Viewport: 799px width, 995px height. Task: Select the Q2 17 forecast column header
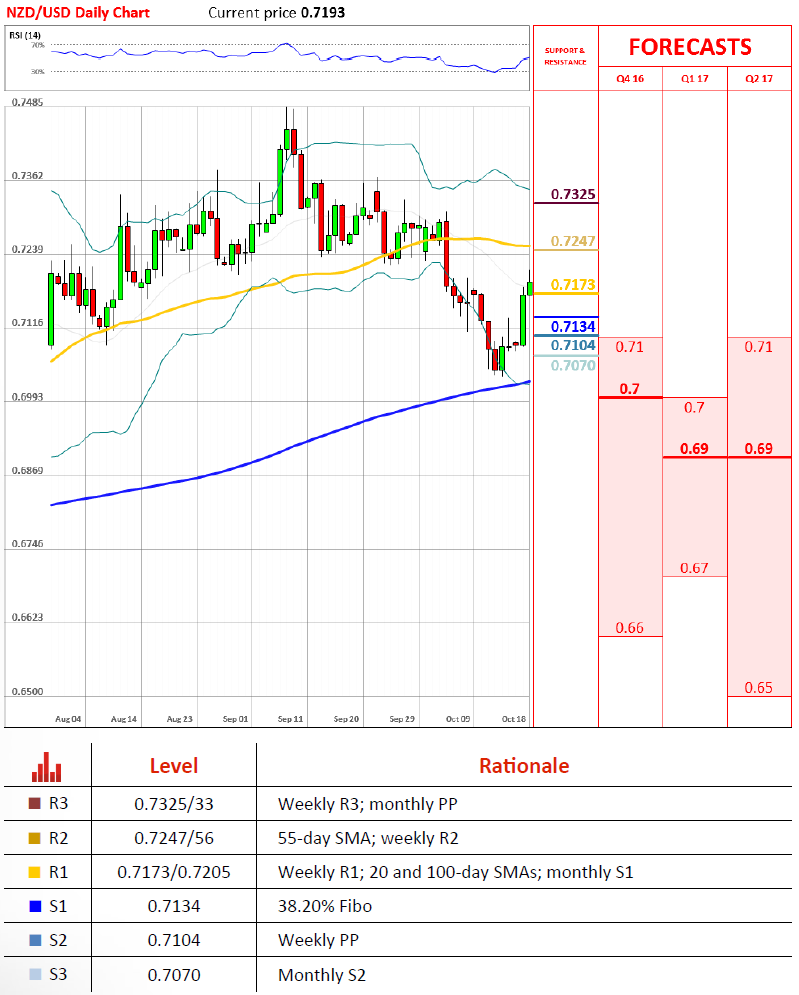pos(759,79)
